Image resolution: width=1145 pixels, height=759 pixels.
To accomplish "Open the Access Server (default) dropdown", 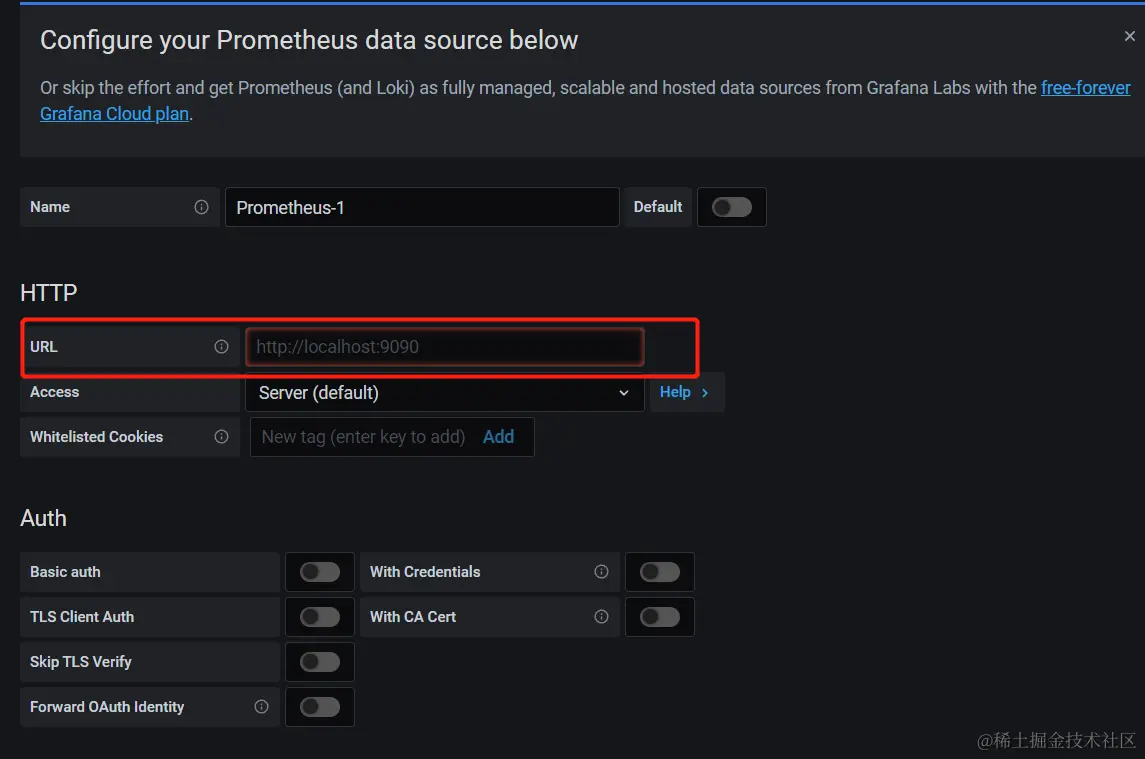I will [x=443, y=393].
